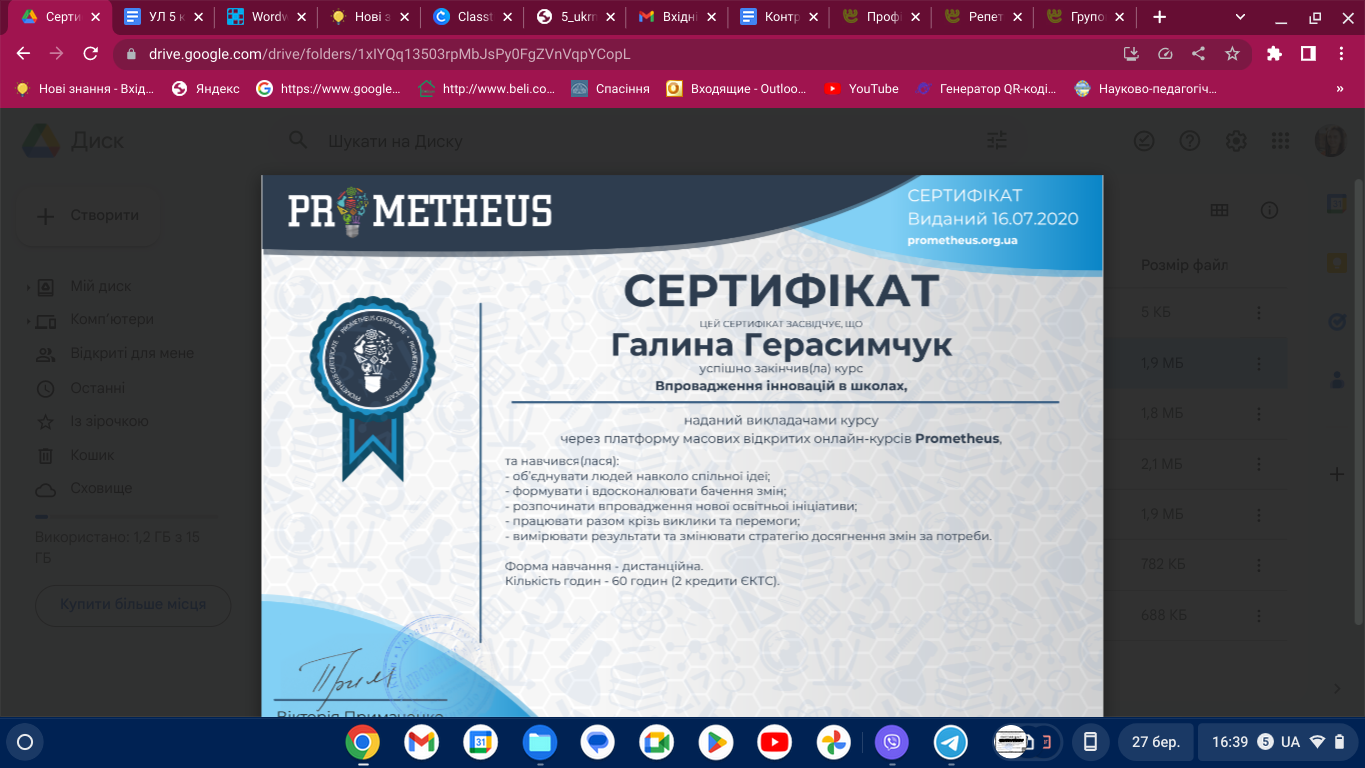Open the Drive help question mark icon
This screenshot has width=1365, height=768.
pyautogui.click(x=1190, y=141)
